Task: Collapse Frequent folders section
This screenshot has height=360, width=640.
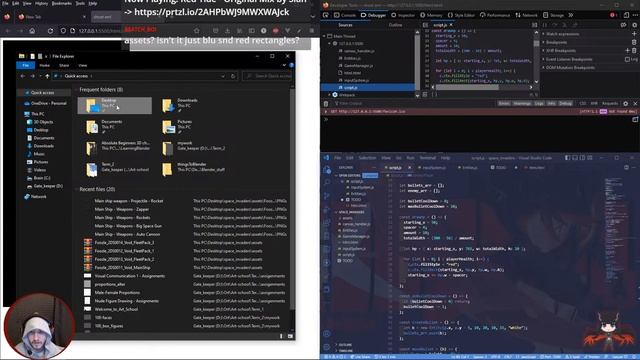Action: 76,89
